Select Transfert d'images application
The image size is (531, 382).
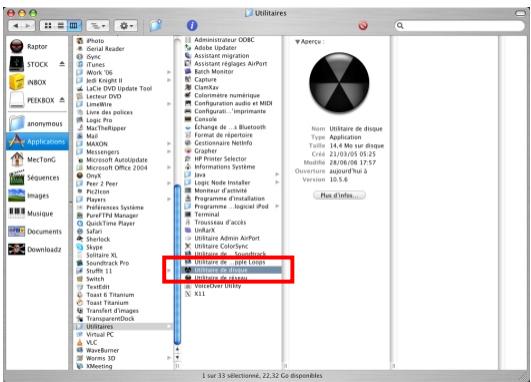112,311
